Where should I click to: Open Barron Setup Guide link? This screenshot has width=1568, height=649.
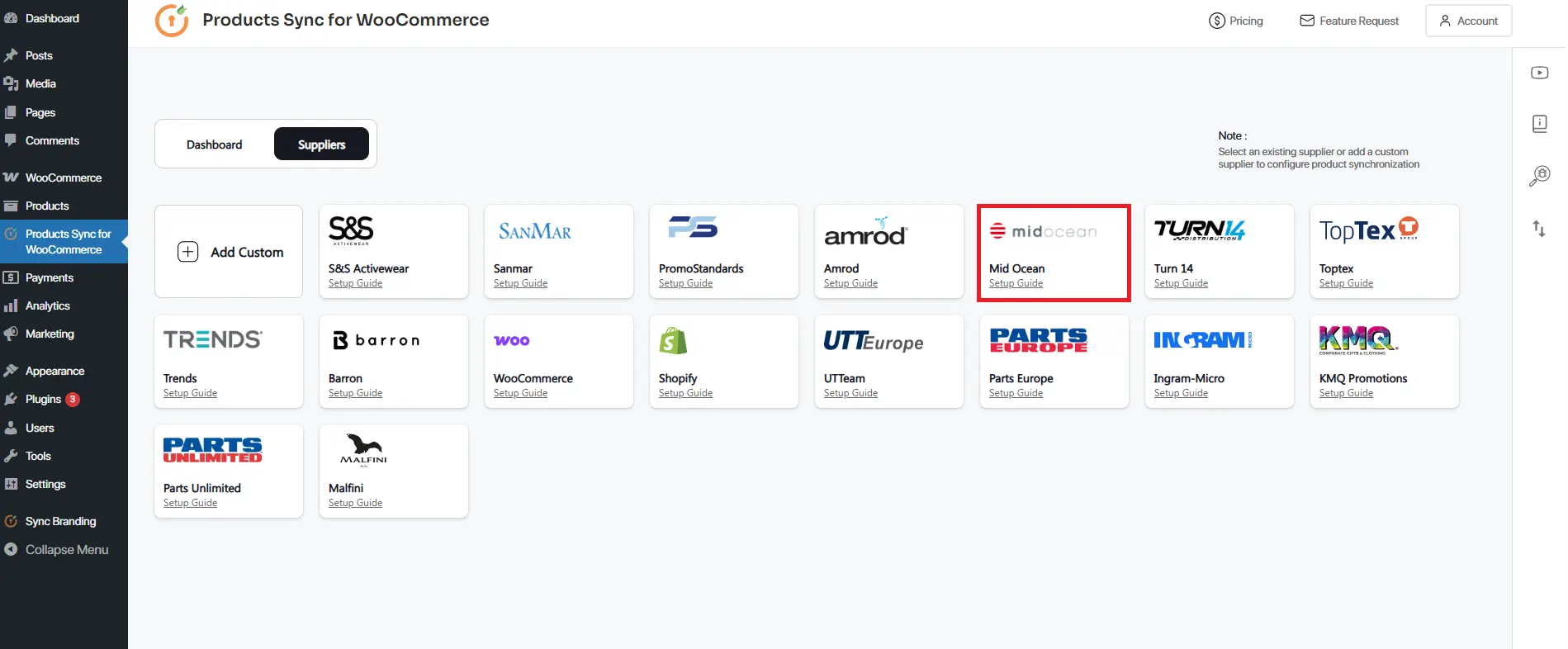tap(355, 393)
